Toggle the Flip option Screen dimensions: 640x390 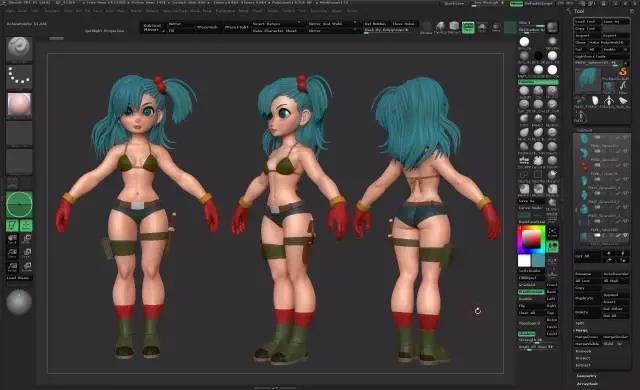(531, 306)
